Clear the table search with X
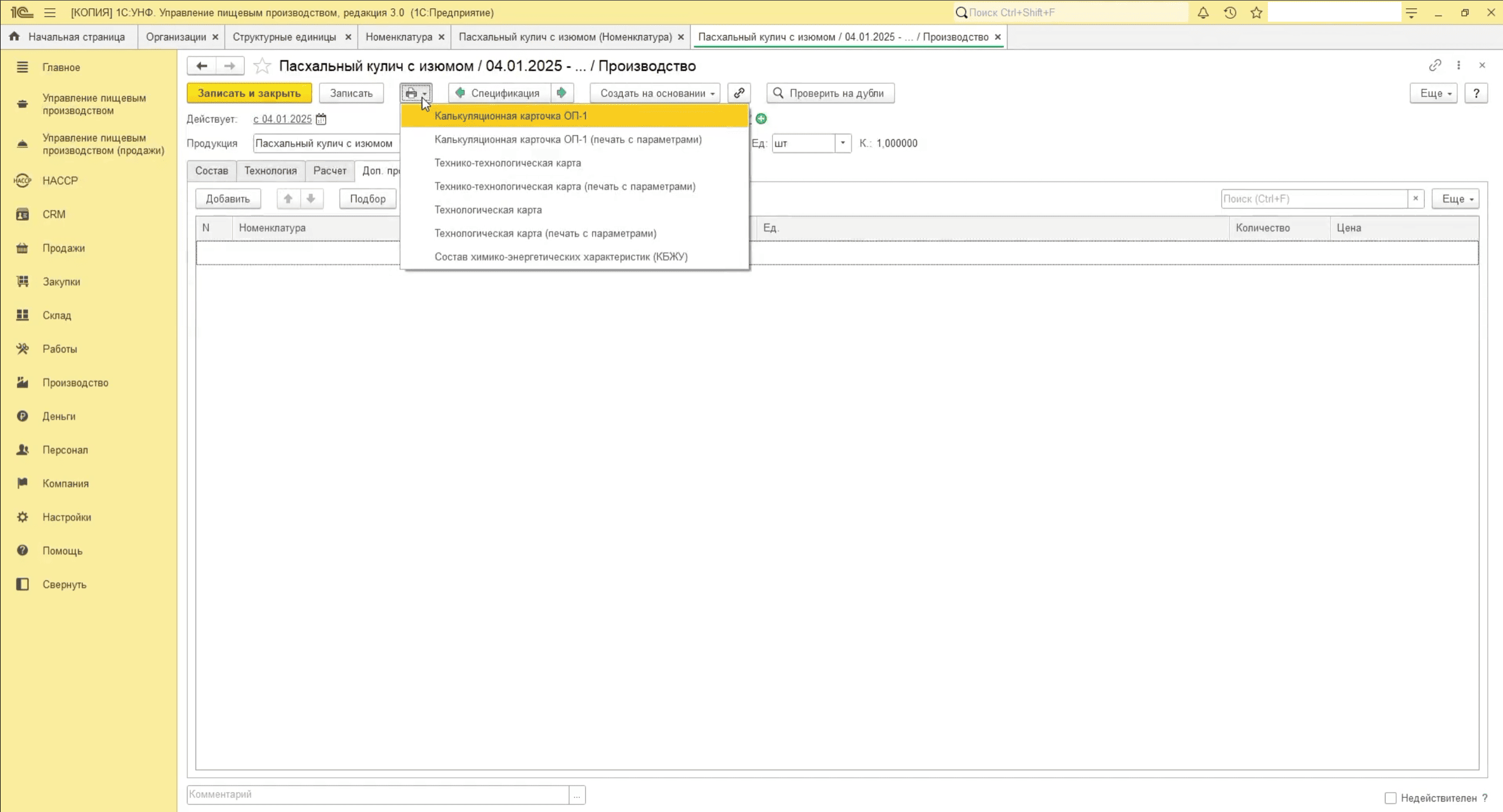 tap(1415, 199)
